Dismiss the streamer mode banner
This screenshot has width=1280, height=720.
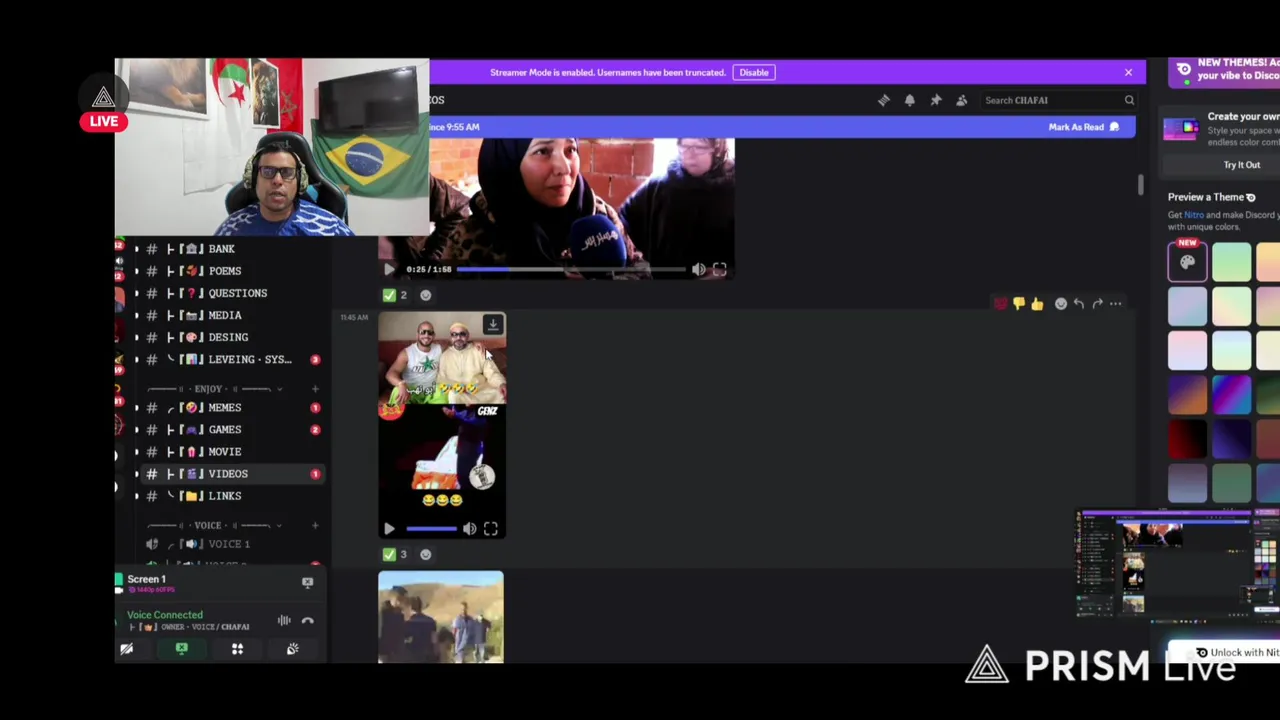1128,72
